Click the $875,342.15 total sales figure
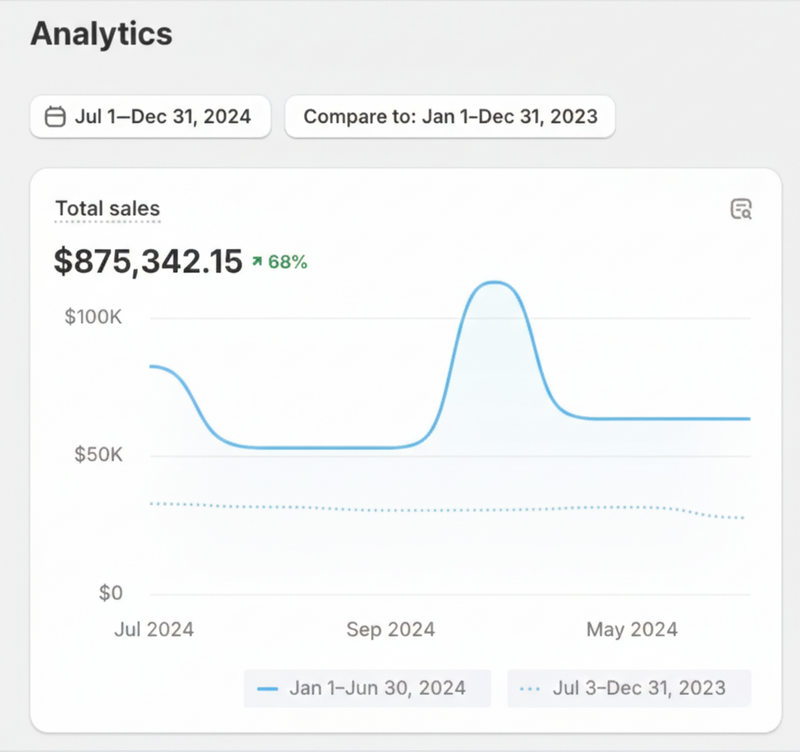This screenshot has height=752, width=800. [148, 262]
